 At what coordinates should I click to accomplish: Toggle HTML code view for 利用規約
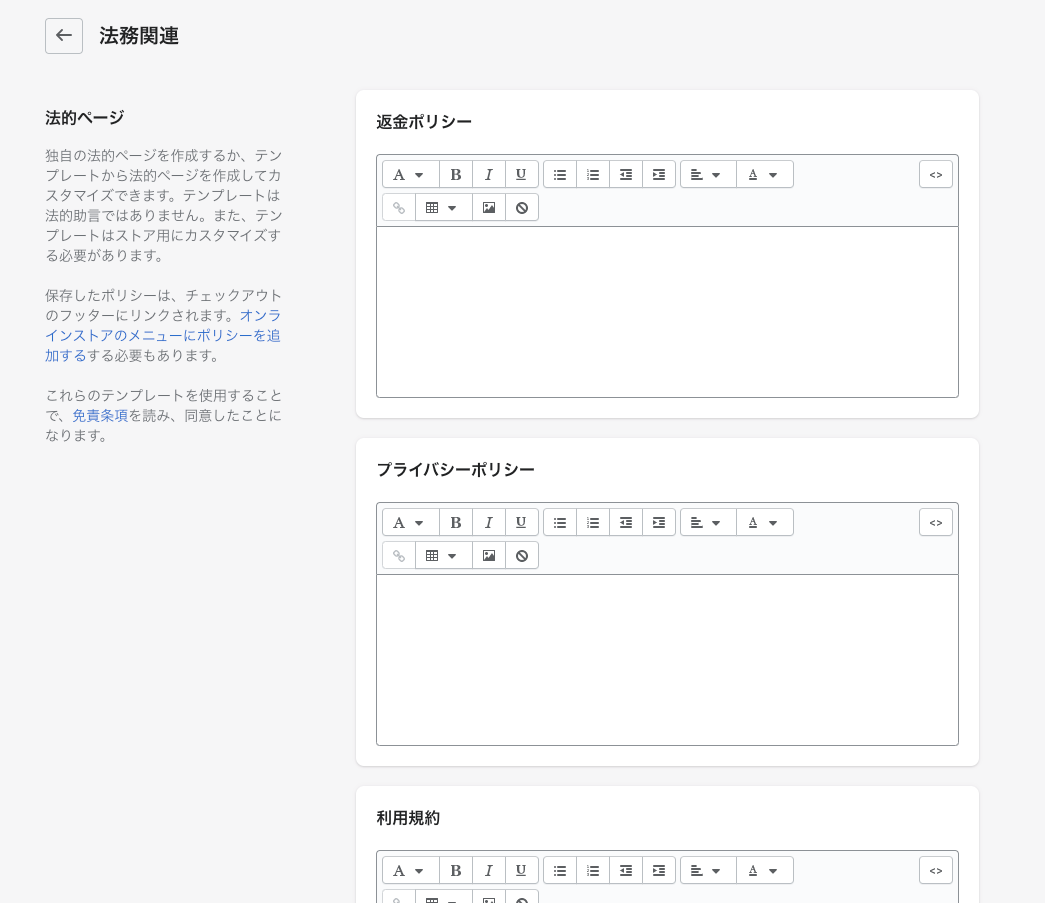click(x=936, y=870)
